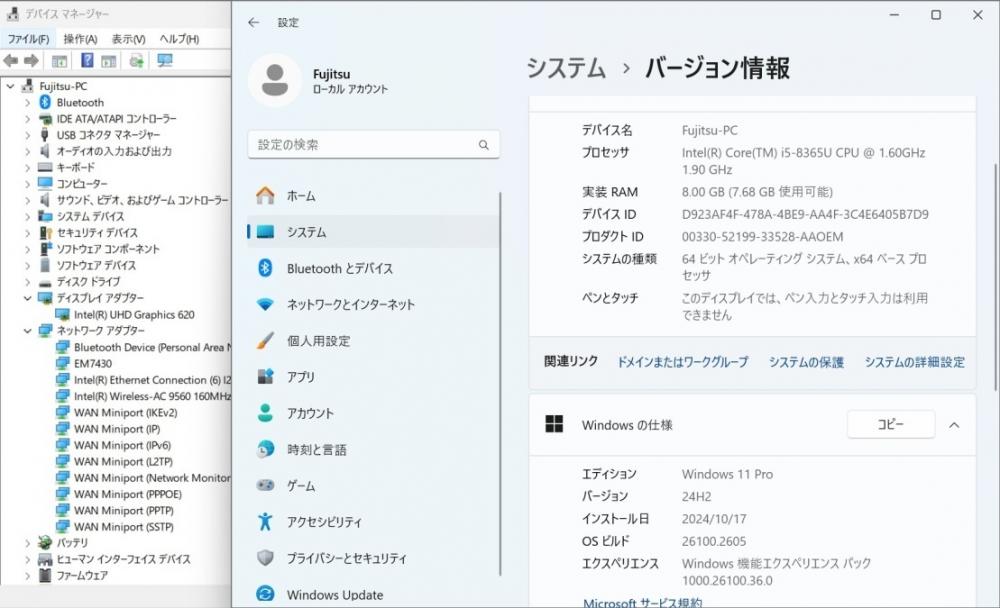This screenshot has width=1000, height=608.
Task: Click the device ID value D923AF4F-478A-4BE9-AA4F-3C4E6405B7D9
Action: (805, 214)
